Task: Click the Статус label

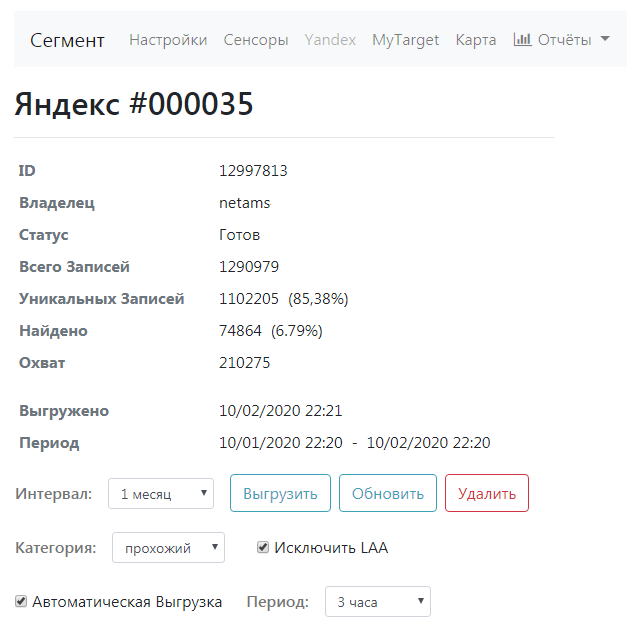Action: tap(44, 234)
